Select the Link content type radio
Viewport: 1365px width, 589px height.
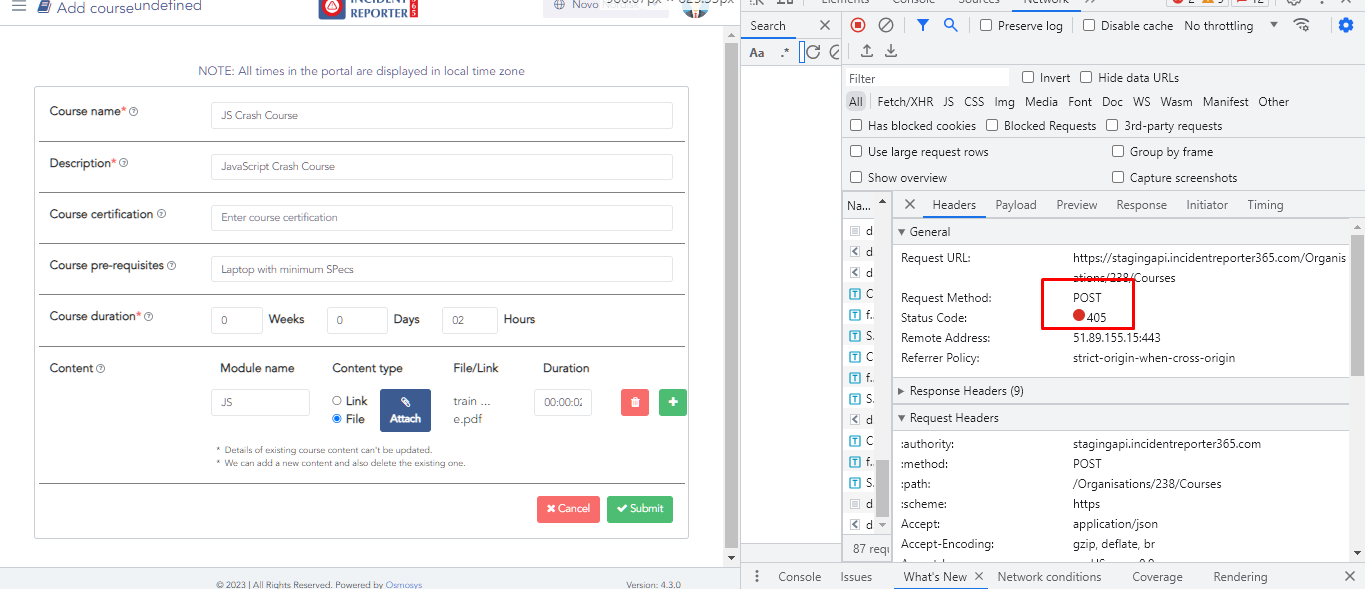tap(338, 401)
